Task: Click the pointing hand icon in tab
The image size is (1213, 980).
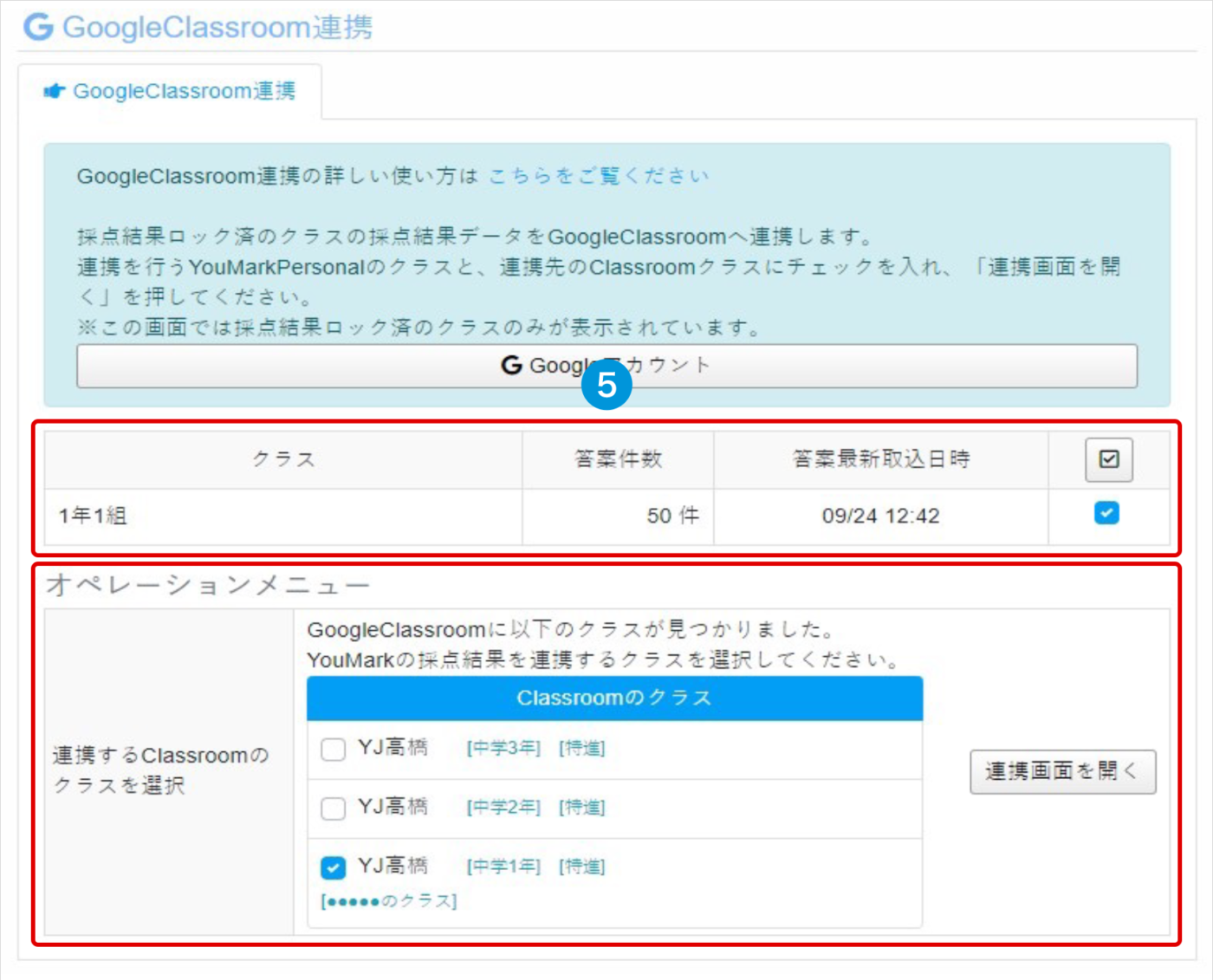Action: [x=54, y=91]
